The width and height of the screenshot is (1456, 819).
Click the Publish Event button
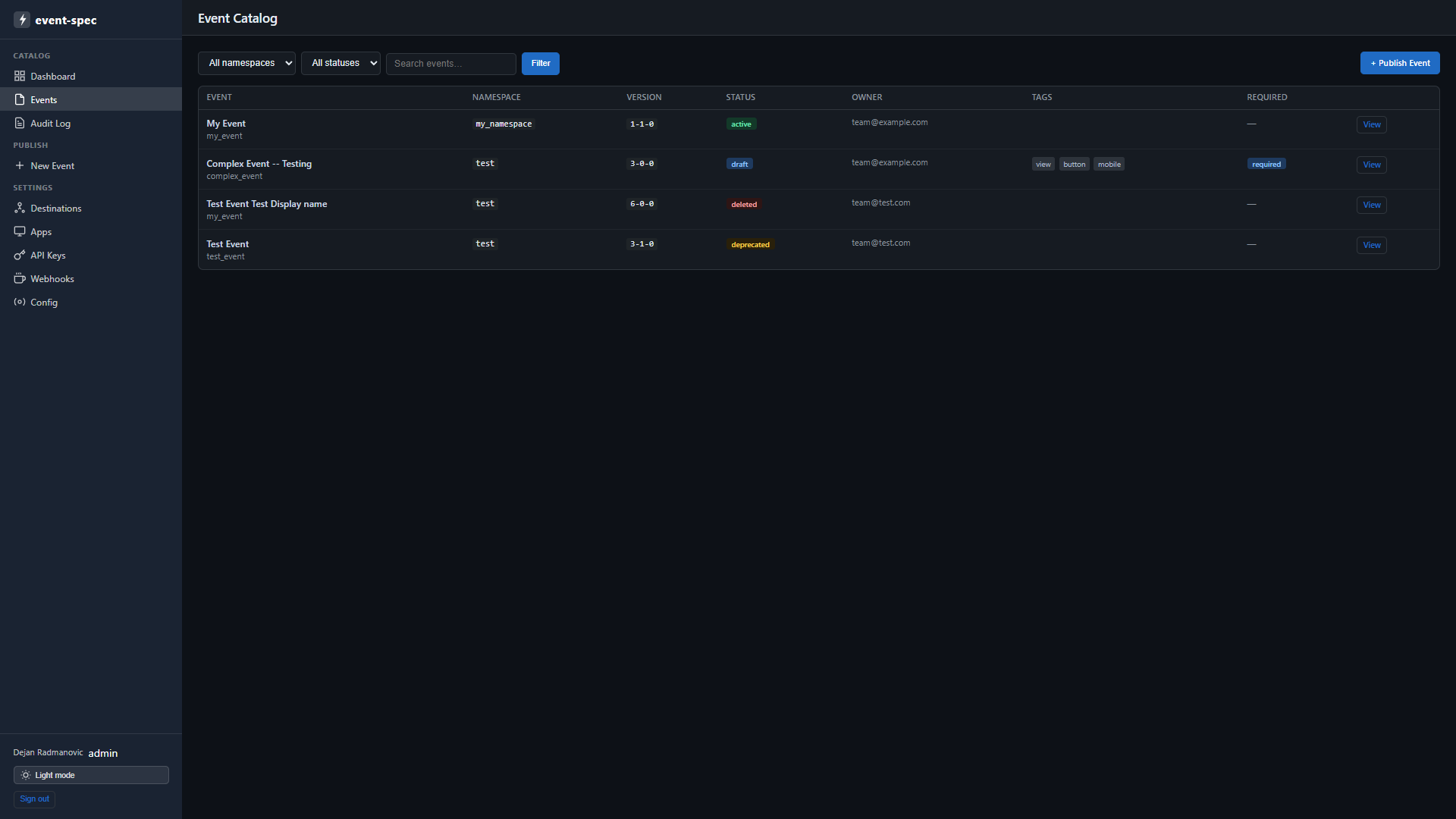click(1400, 63)
